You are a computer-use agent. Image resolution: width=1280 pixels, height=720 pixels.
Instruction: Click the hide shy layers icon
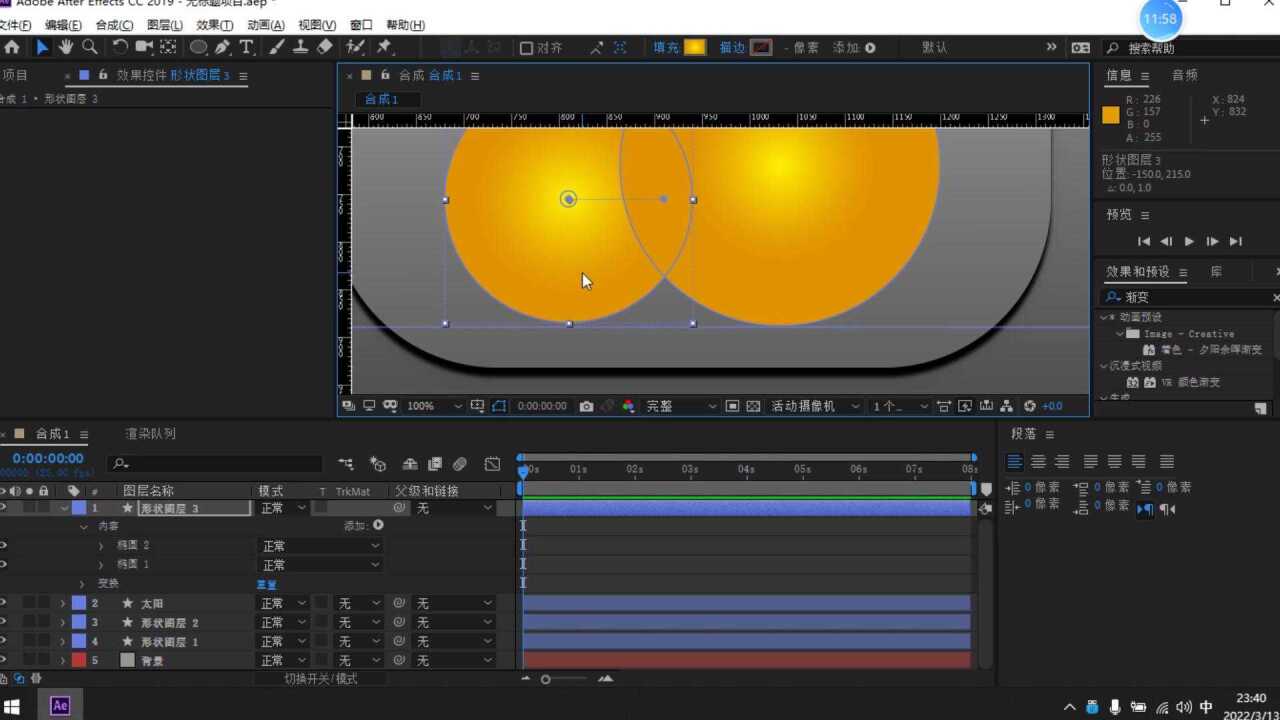click(x=410, y=464)
